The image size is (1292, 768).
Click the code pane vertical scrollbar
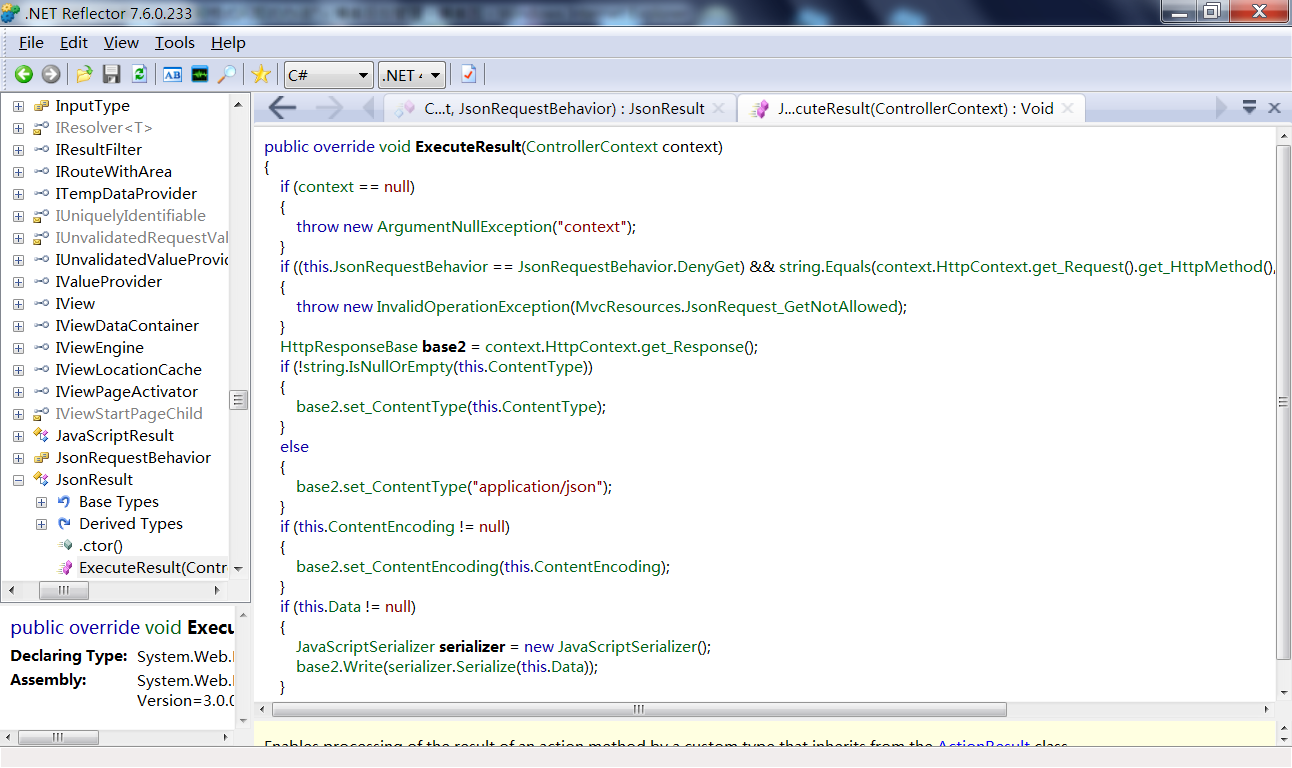(x=1284, y=401)
